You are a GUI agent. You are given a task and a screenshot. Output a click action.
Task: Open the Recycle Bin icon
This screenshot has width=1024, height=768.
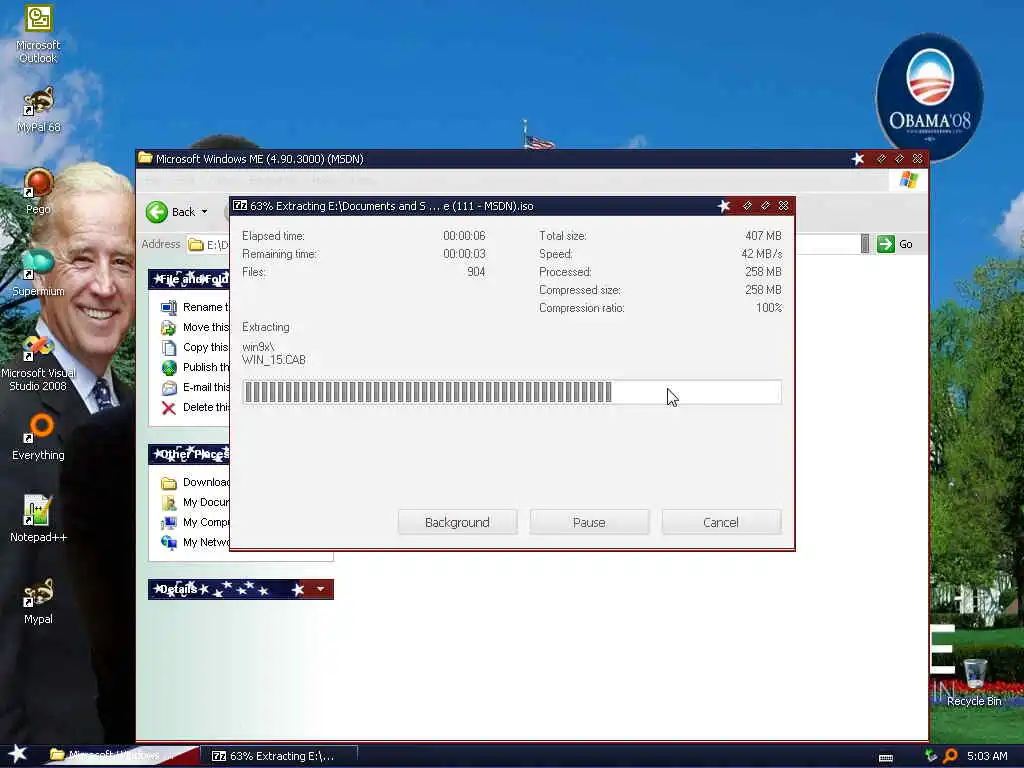click(974, 682)
